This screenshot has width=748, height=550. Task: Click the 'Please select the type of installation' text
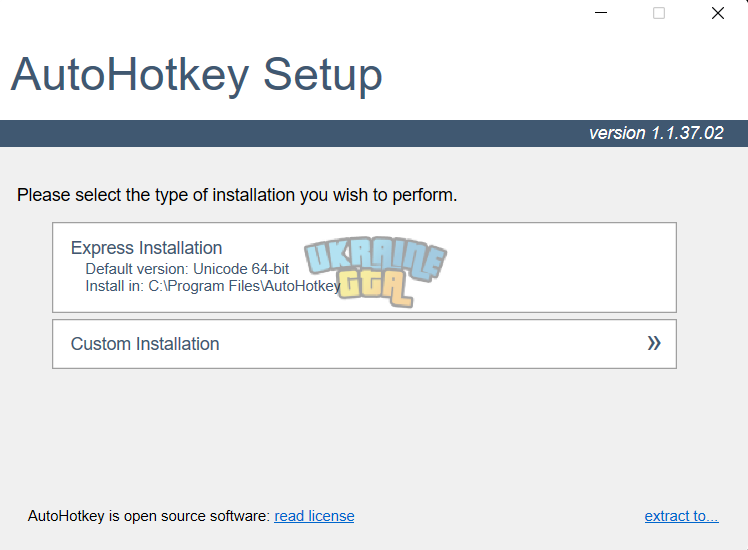click(237, 195)
